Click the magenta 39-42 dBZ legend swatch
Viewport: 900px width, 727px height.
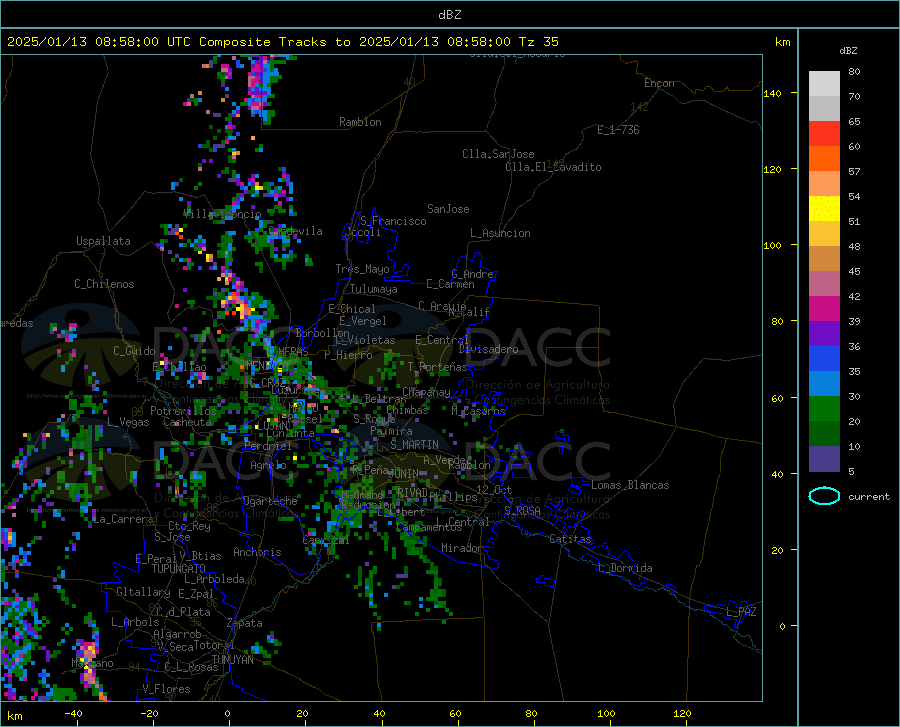click(824, 309)
